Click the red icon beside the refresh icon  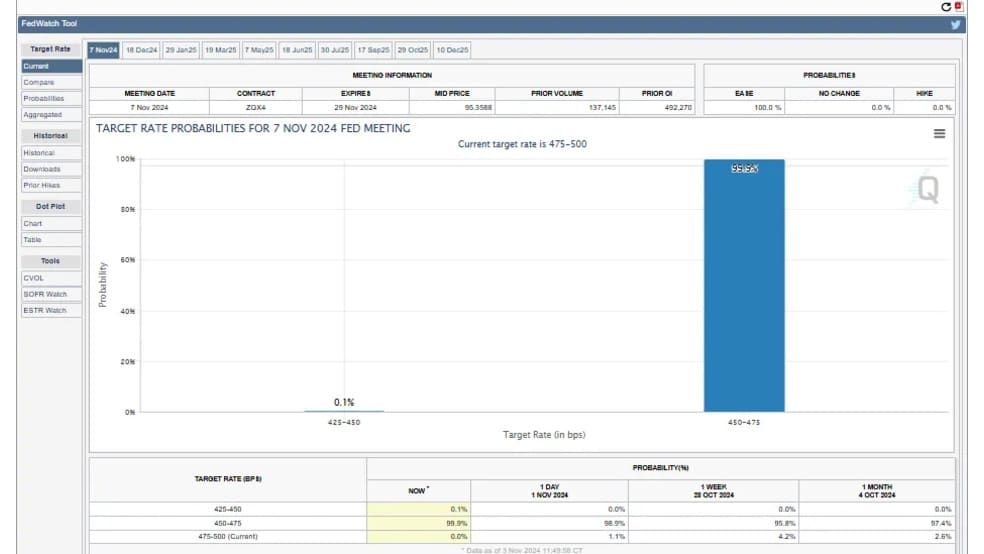click(x=958, y=6)
